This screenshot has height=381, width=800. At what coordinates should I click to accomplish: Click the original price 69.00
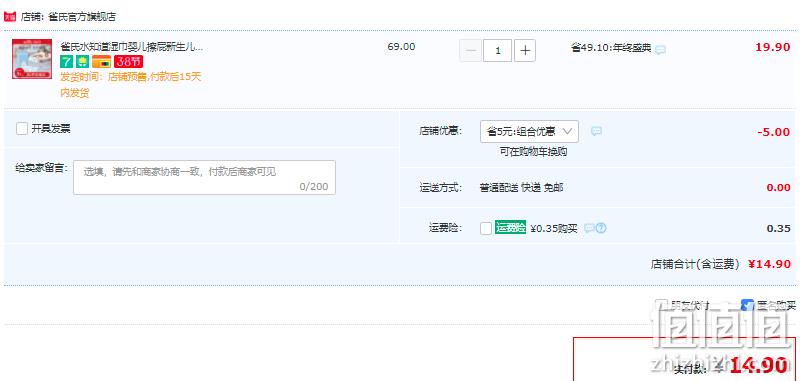[x=401, y=47]
